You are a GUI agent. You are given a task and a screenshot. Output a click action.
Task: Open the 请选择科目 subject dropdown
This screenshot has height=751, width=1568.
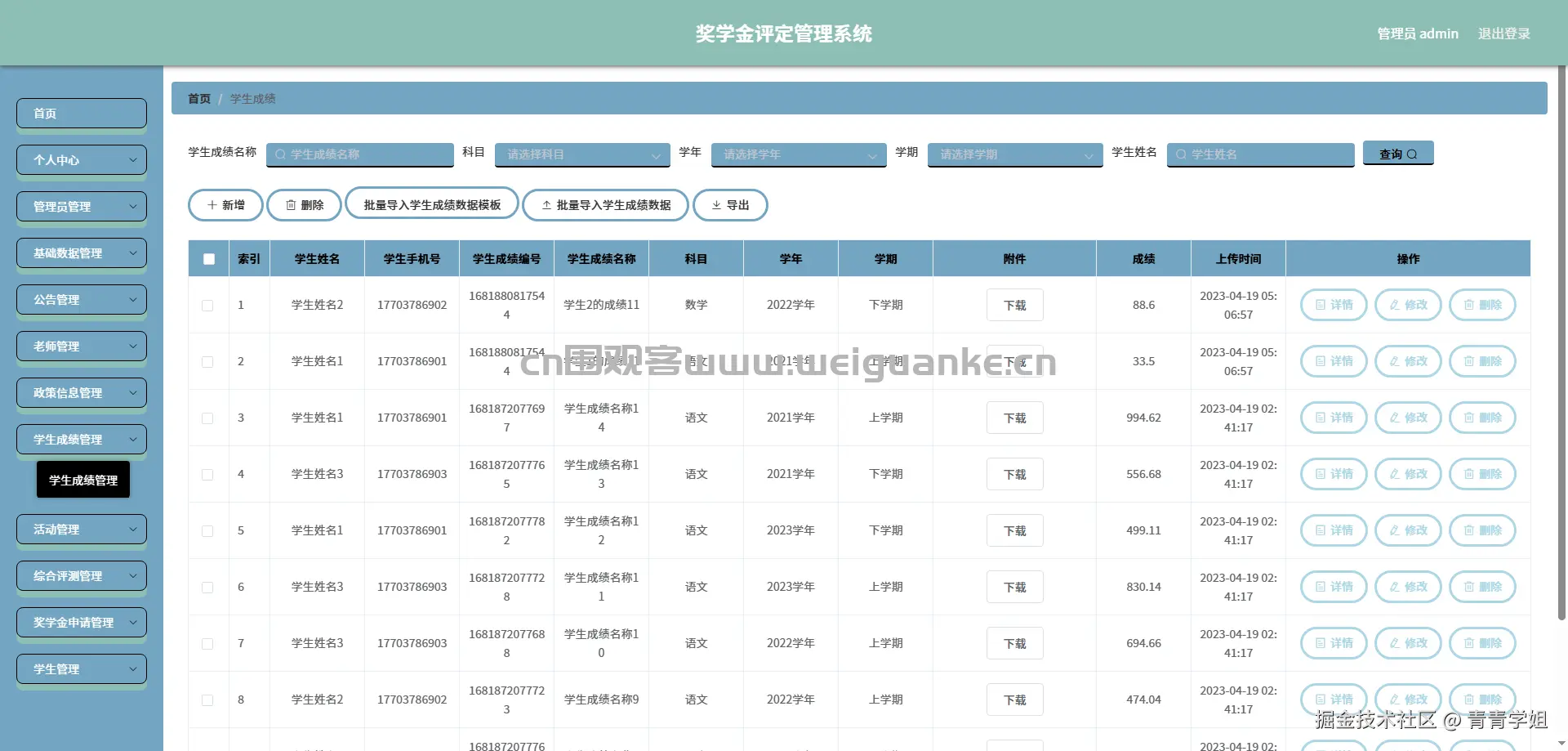pos(582,154)
